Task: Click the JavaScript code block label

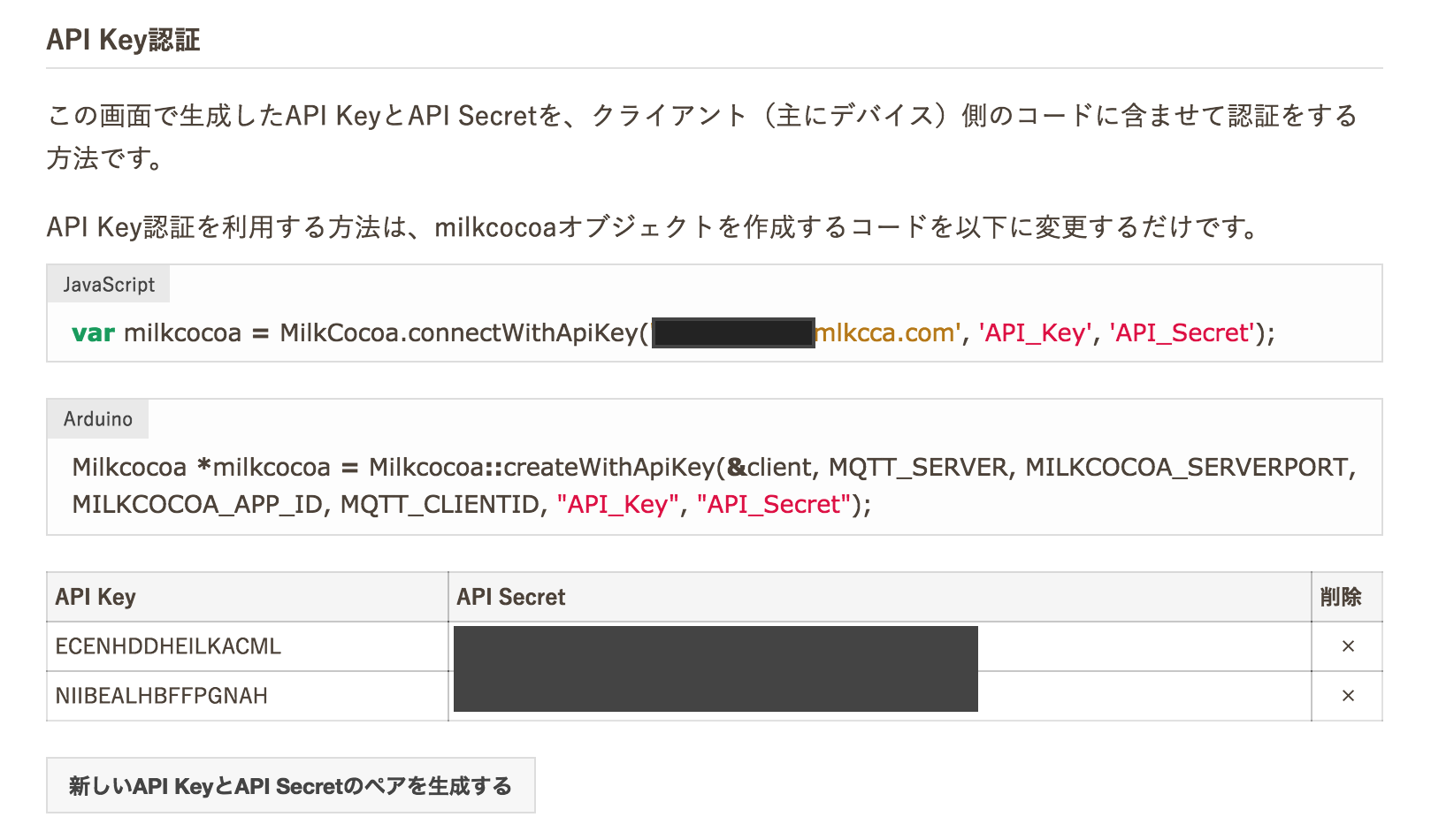Action: tap(109, 284)
